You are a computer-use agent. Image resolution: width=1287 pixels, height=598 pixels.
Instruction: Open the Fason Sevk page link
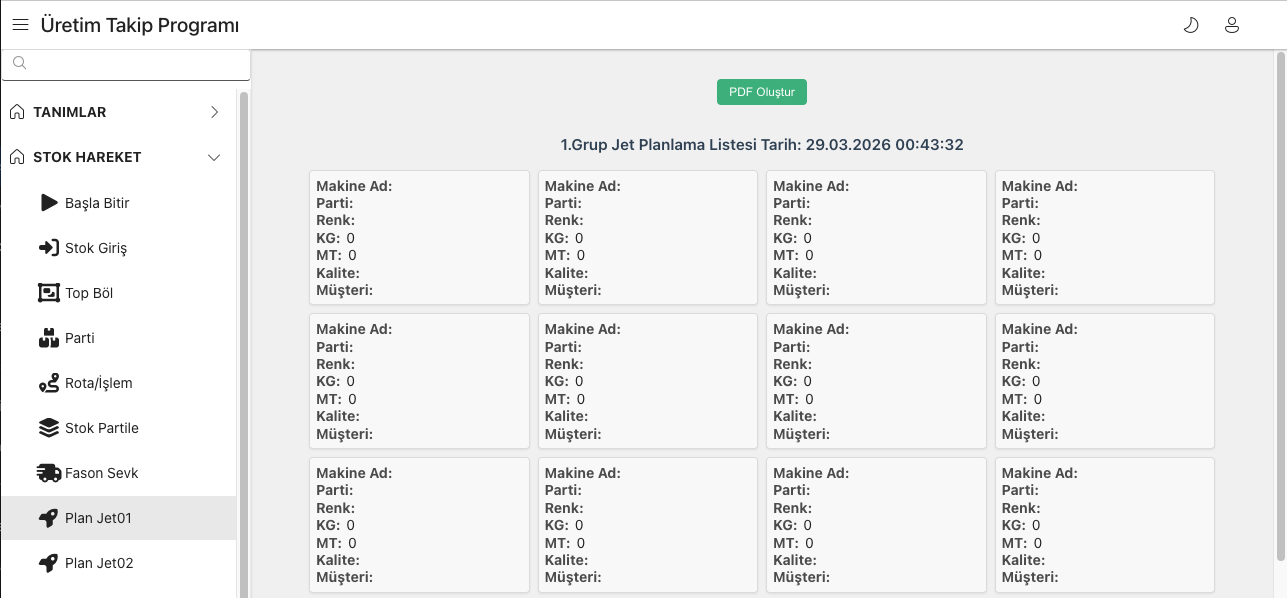click(x=101, y=473)
